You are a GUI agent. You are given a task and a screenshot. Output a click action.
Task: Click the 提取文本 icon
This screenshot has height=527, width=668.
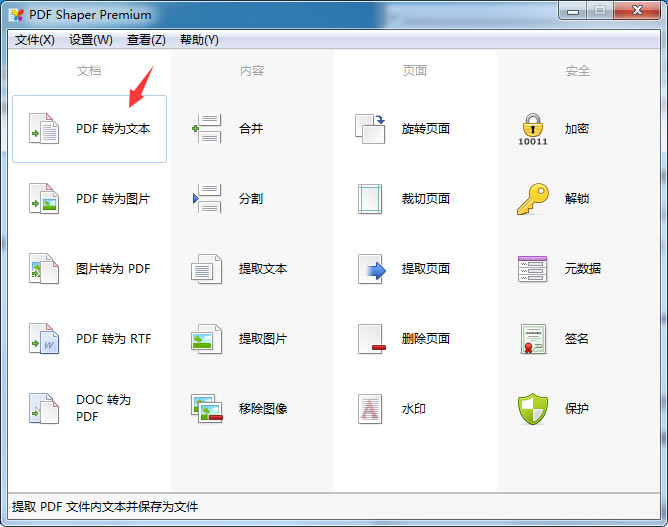coord(207,269)
